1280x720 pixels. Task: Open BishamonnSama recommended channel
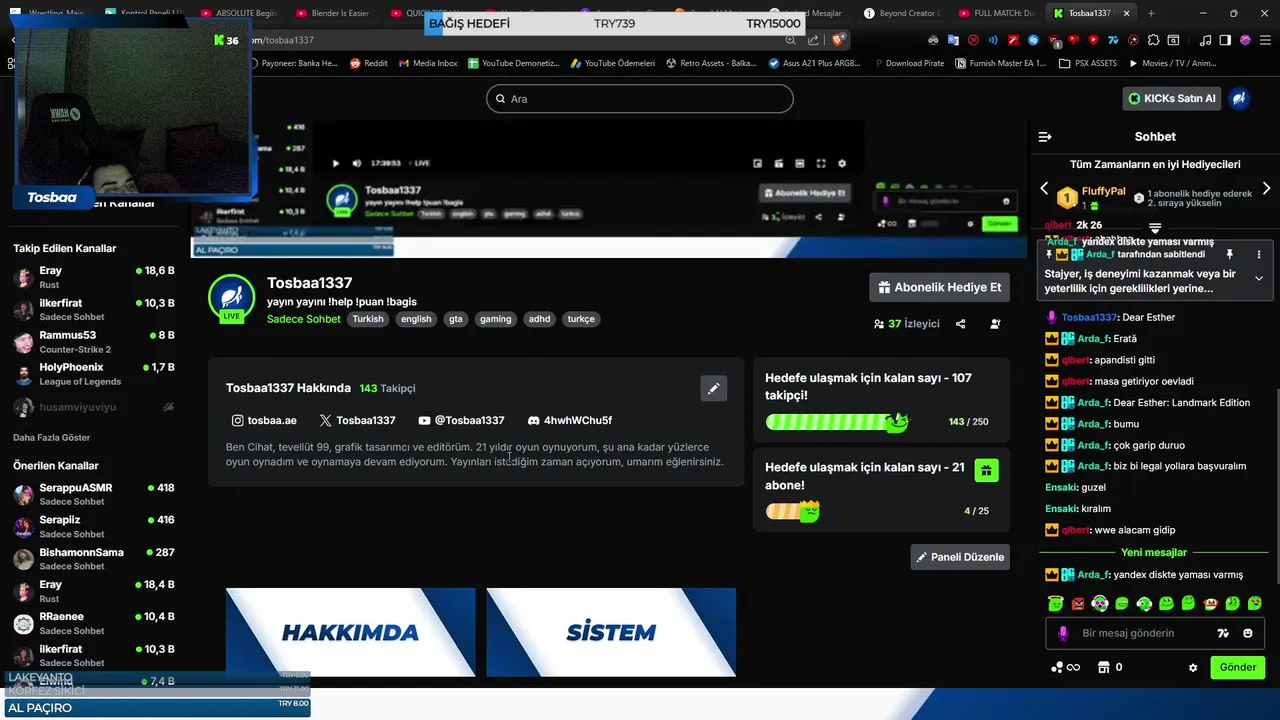95,559
